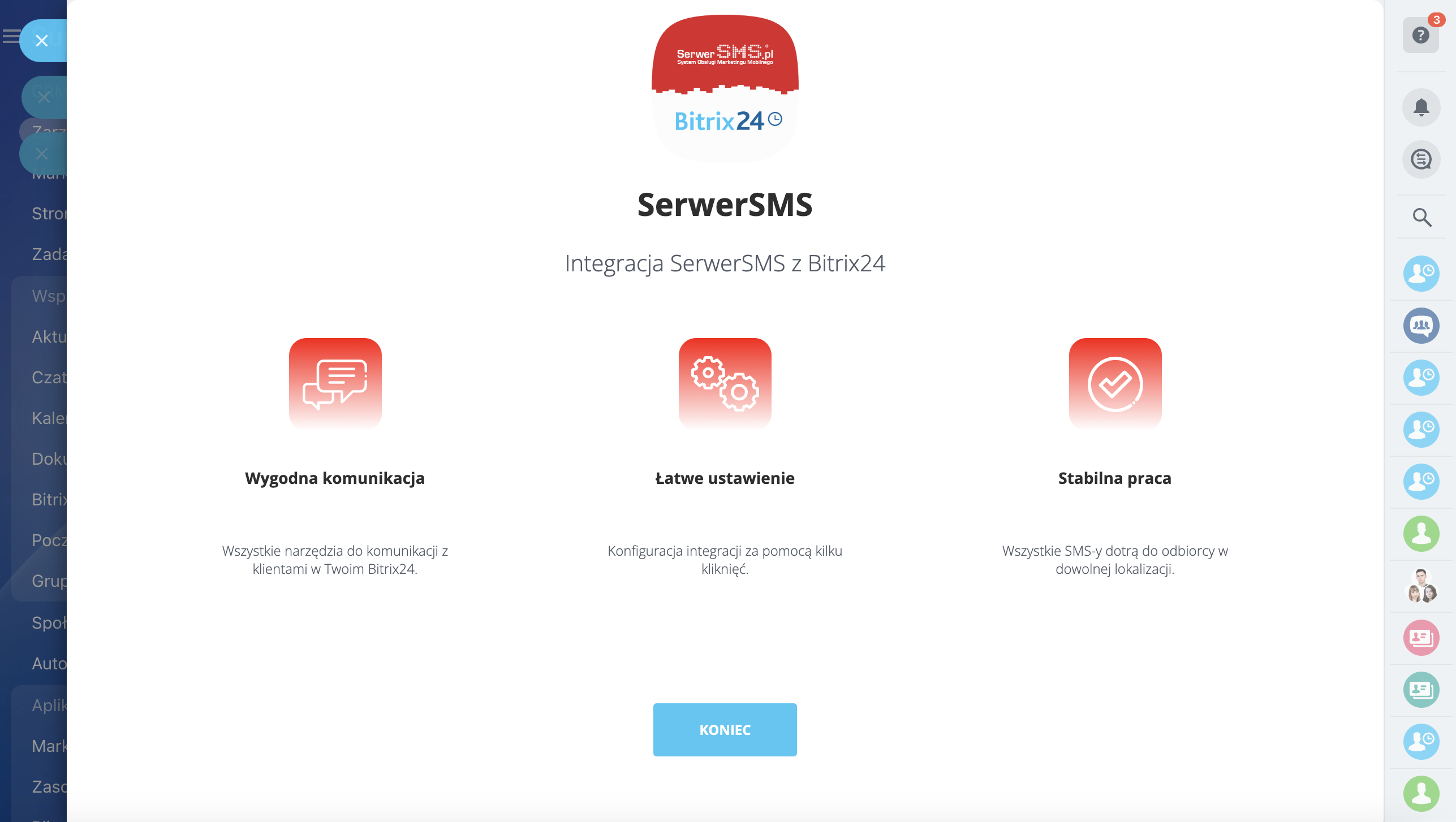Open the Zadania sidebar item
Image resolution: width=1456 pixels, height=822 pixels.
49,254
